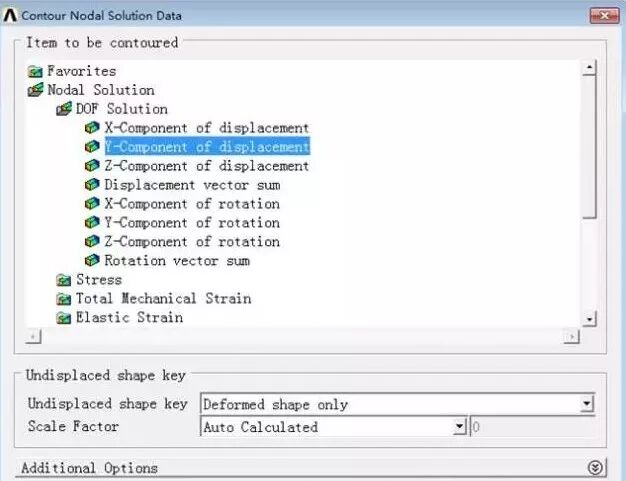Select X-Component of rotation
Screen dimensions: 626x481
192,204
